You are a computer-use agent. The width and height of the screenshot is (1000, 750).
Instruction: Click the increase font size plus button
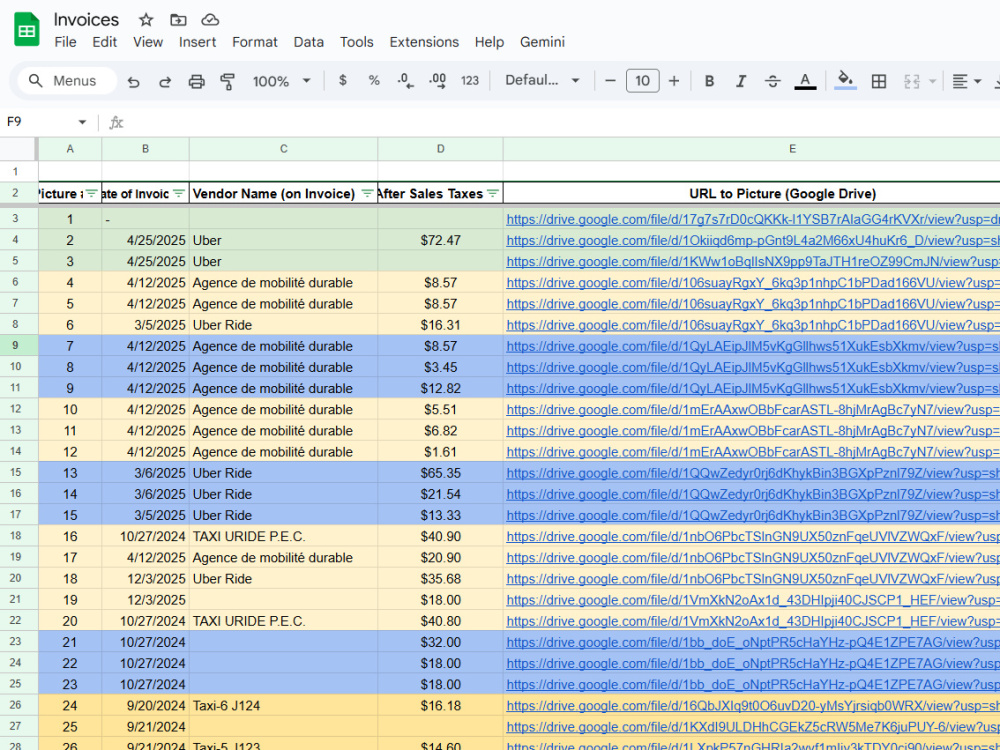673,81
